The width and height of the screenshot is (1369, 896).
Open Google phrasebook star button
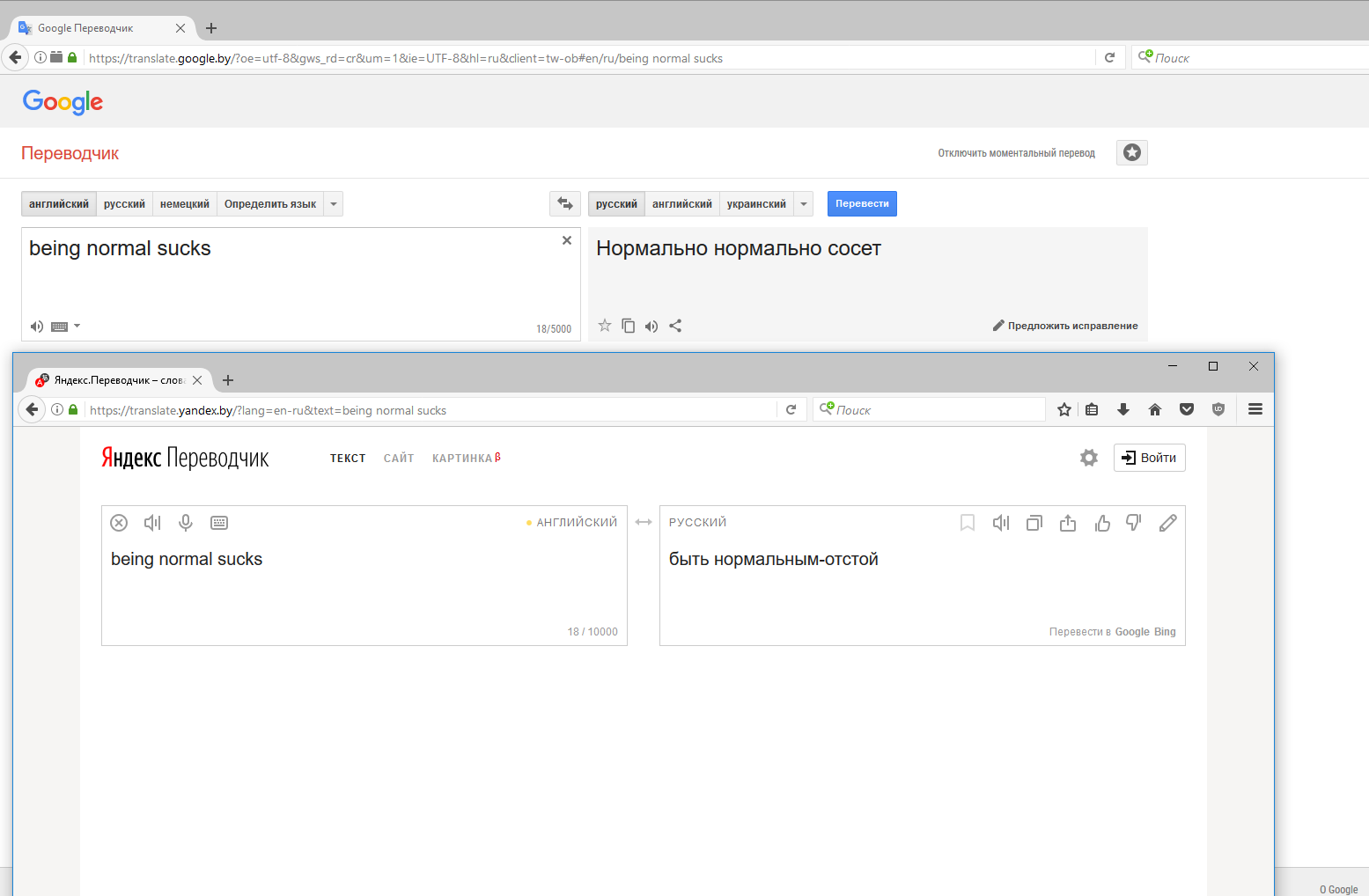1132,152
